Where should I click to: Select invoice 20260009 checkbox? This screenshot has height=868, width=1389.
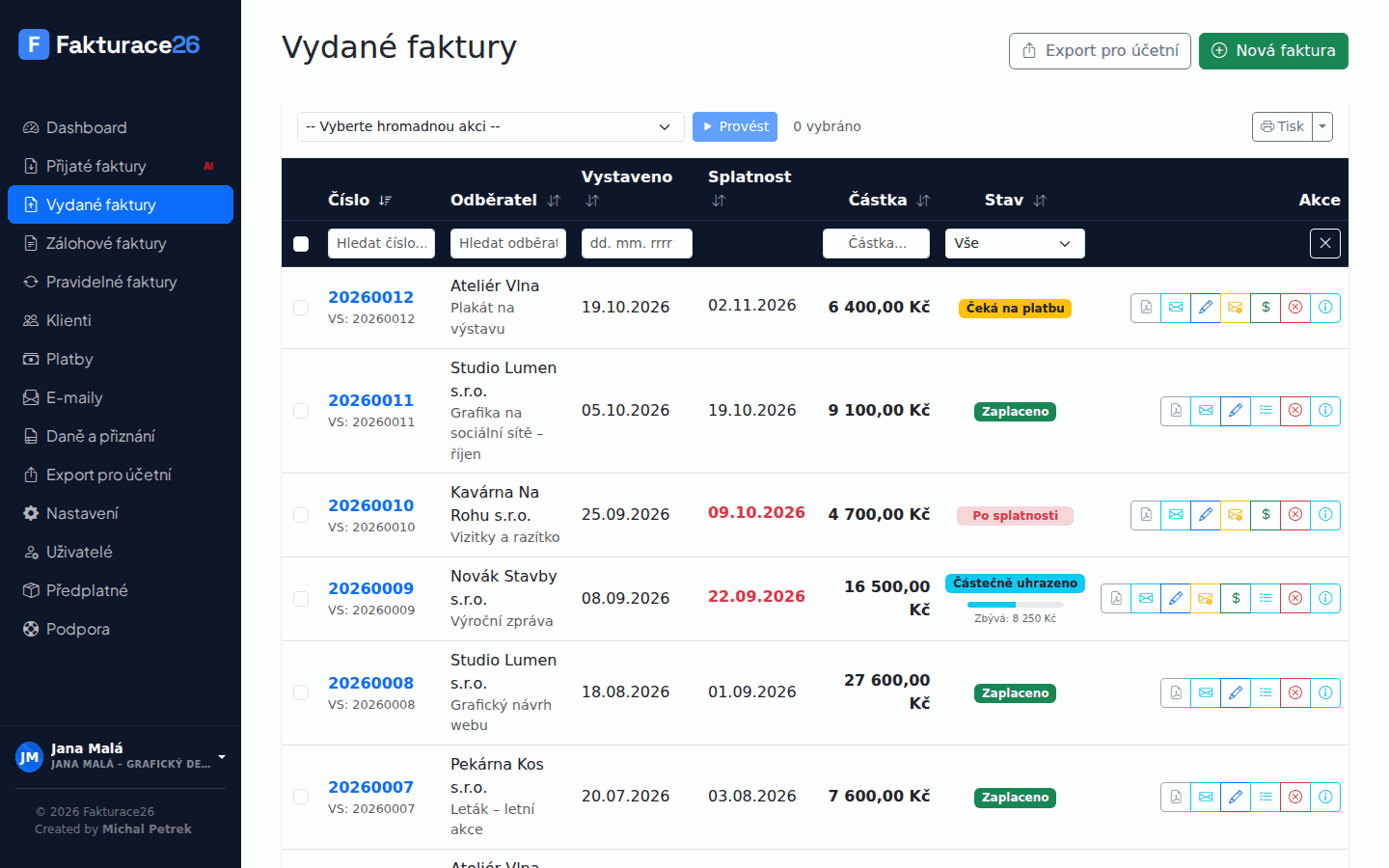pyautogui.click(x=301, y=599)
